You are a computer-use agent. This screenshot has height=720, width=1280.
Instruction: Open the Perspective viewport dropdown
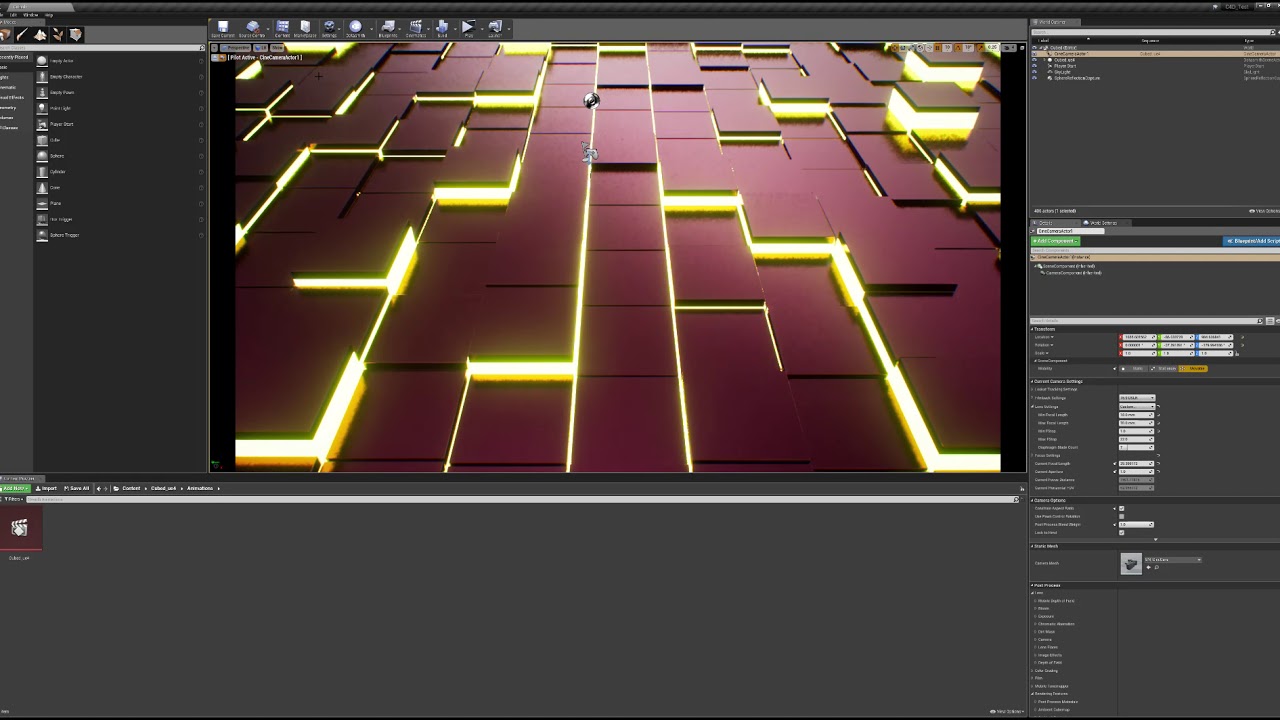tap(237, 47)
